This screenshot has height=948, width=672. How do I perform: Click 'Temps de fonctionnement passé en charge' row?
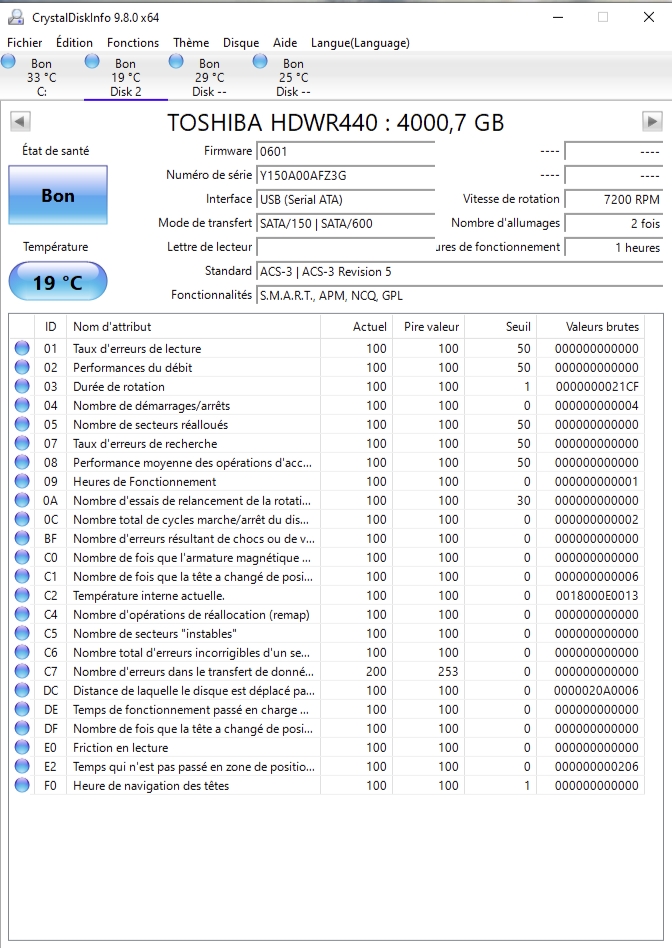327,709
